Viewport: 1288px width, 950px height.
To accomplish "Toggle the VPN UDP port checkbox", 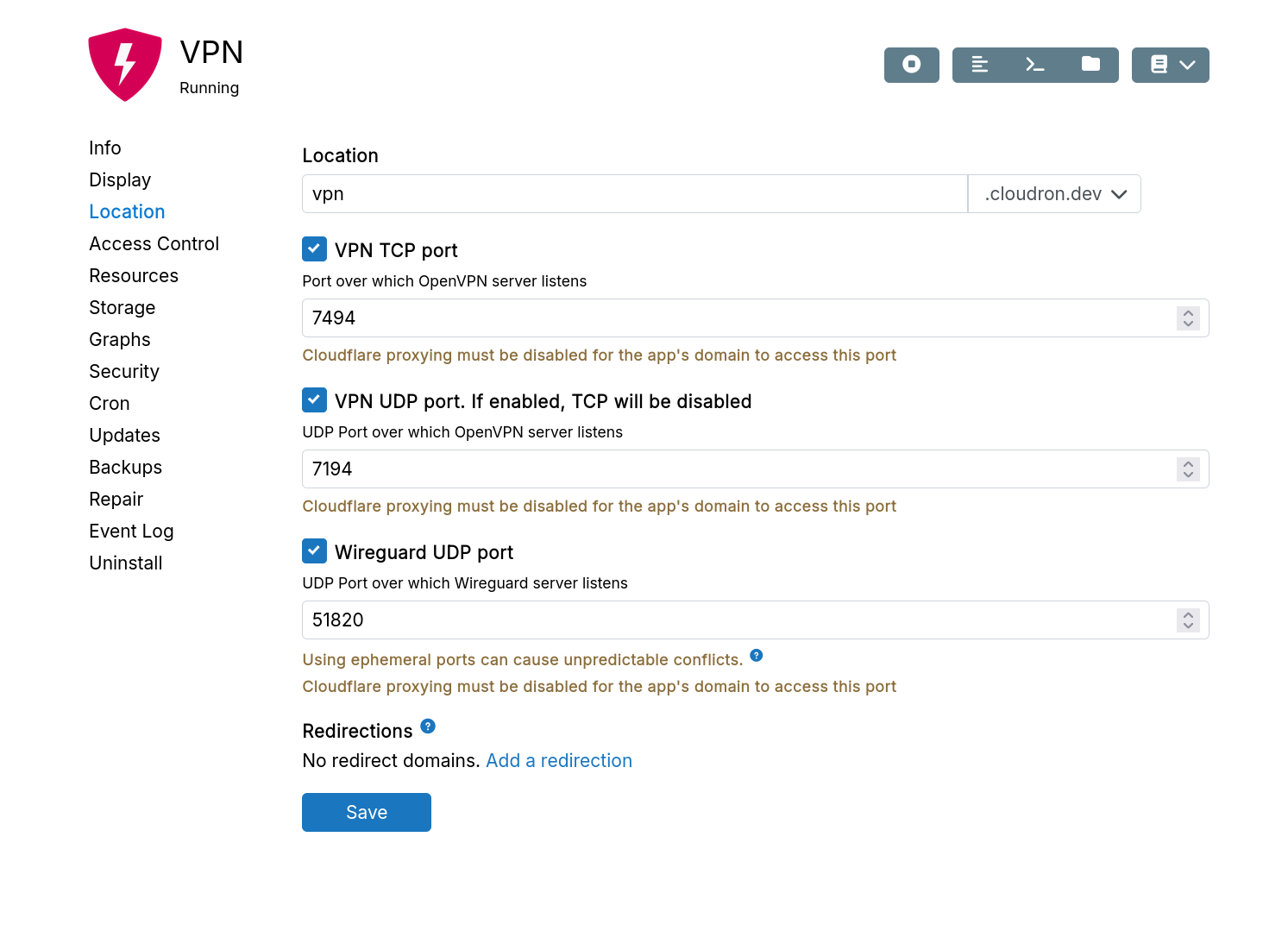I will [x=315, y=400].
